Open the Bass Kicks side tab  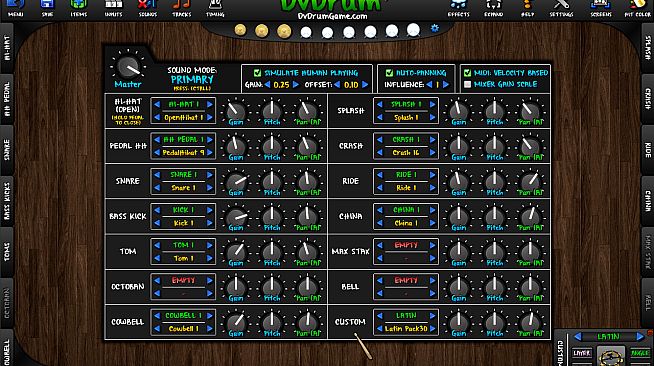(7, 201)
